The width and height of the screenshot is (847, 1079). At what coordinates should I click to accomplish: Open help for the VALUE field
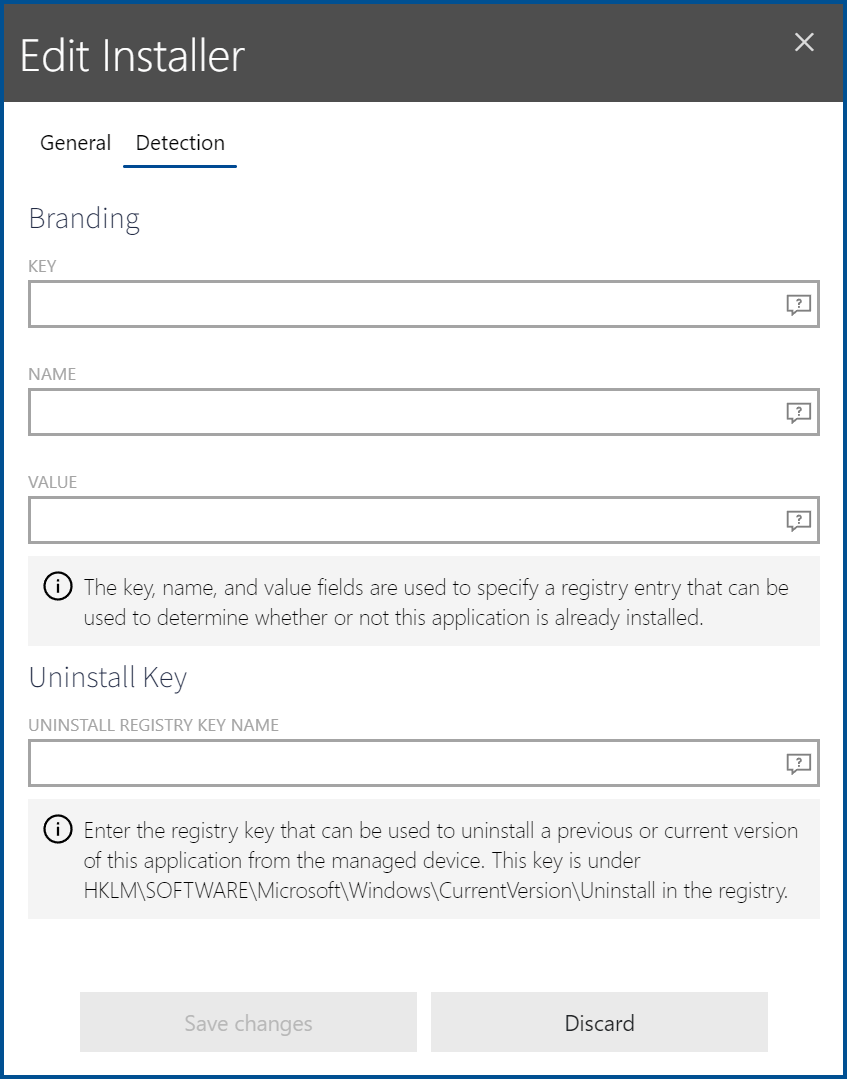pos(798,520)
